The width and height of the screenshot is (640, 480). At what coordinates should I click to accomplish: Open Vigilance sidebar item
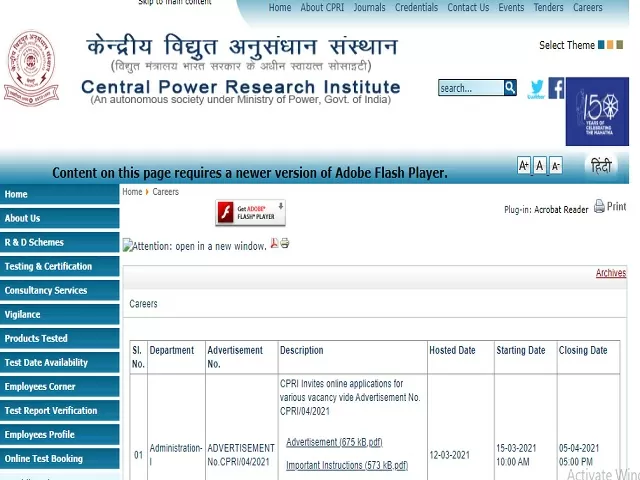[x=60, y=315]
